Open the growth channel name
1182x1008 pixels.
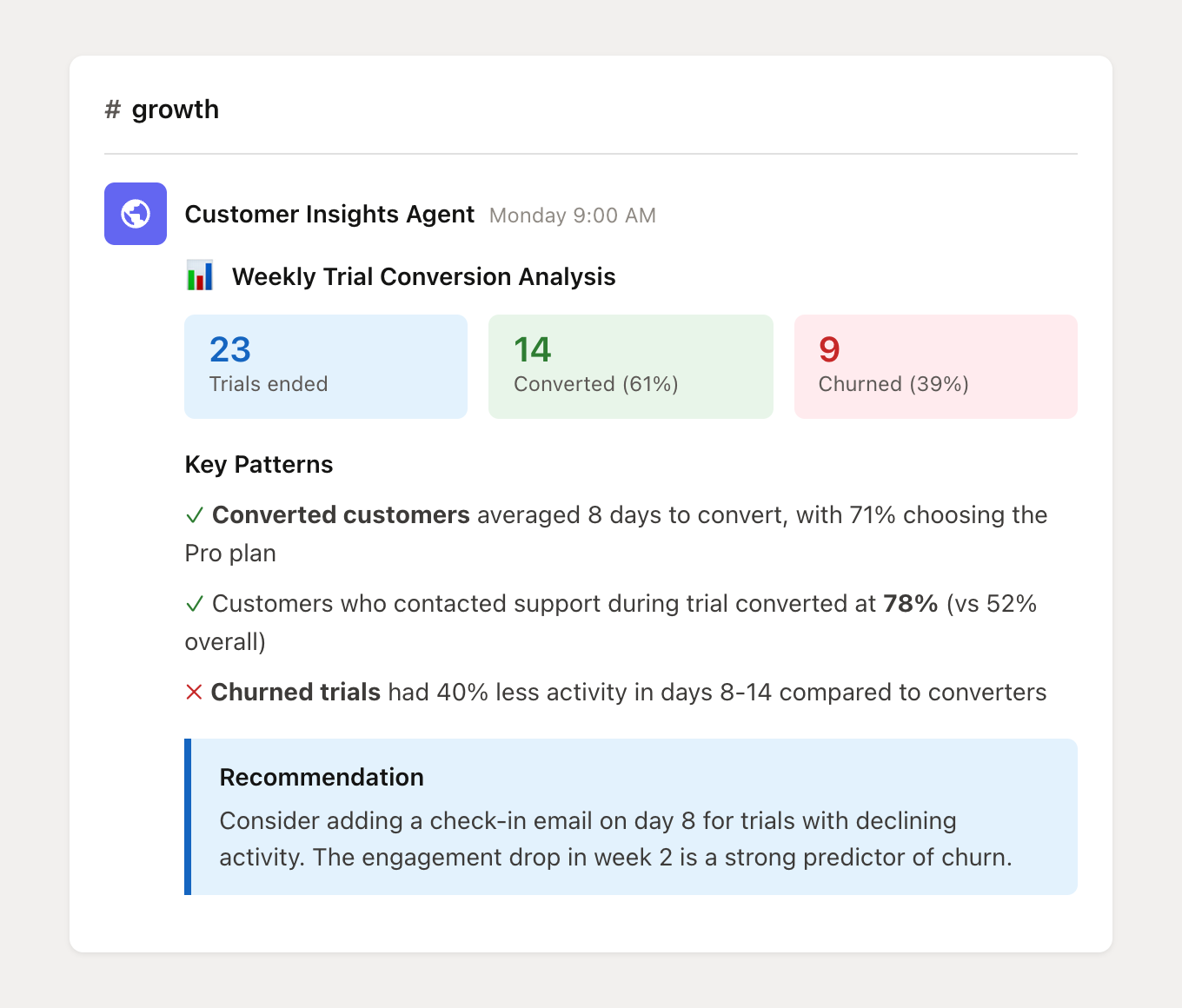point(175,109)
